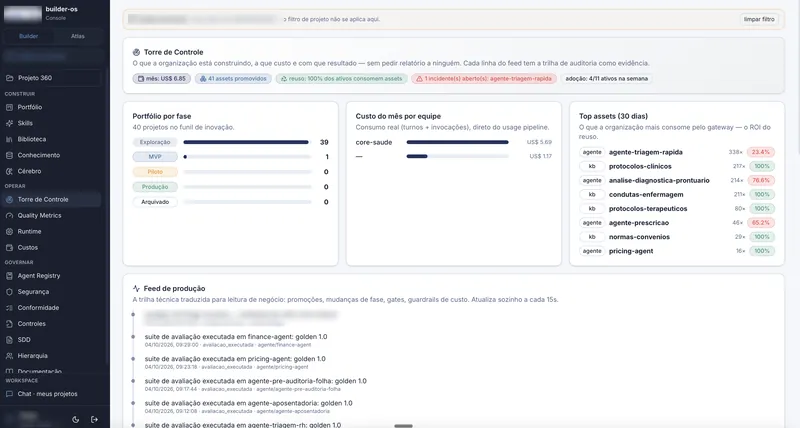800x428 pixels.
Task: Click the 41 assets promovidos badge
Action: pyautogui.click(x=233, y=79)
